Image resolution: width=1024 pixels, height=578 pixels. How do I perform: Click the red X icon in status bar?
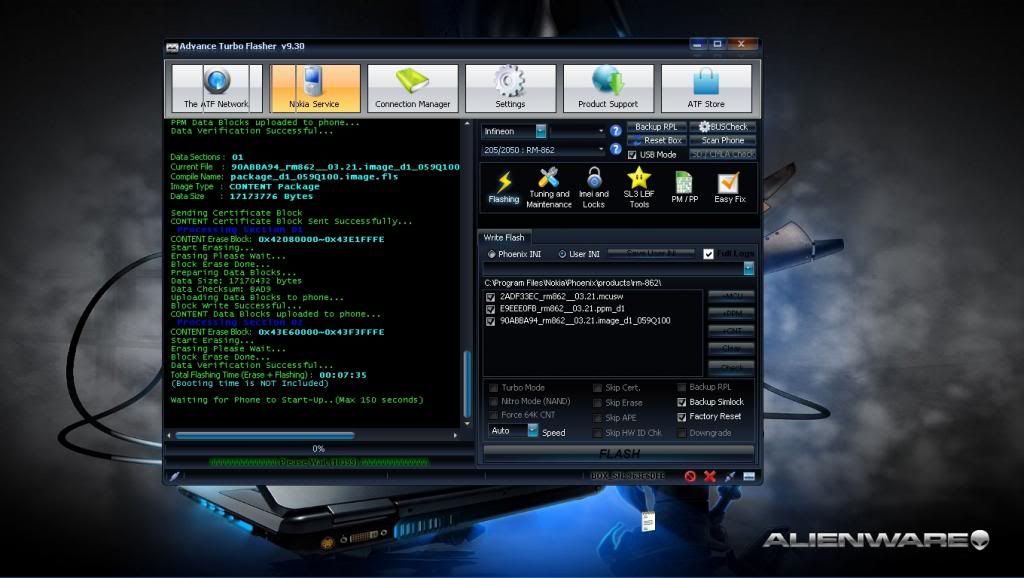[x=709, y=476]
